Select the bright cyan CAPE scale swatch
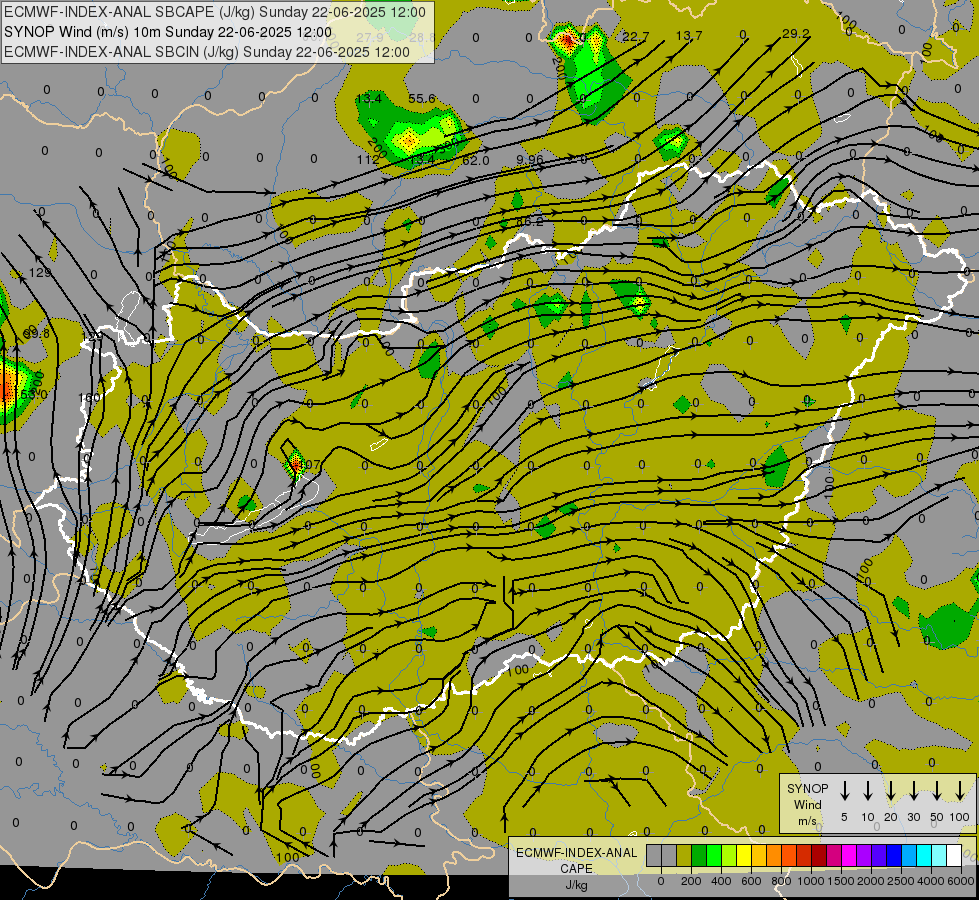The height and width of the screenshot is (900, 979). coord(923,856)
